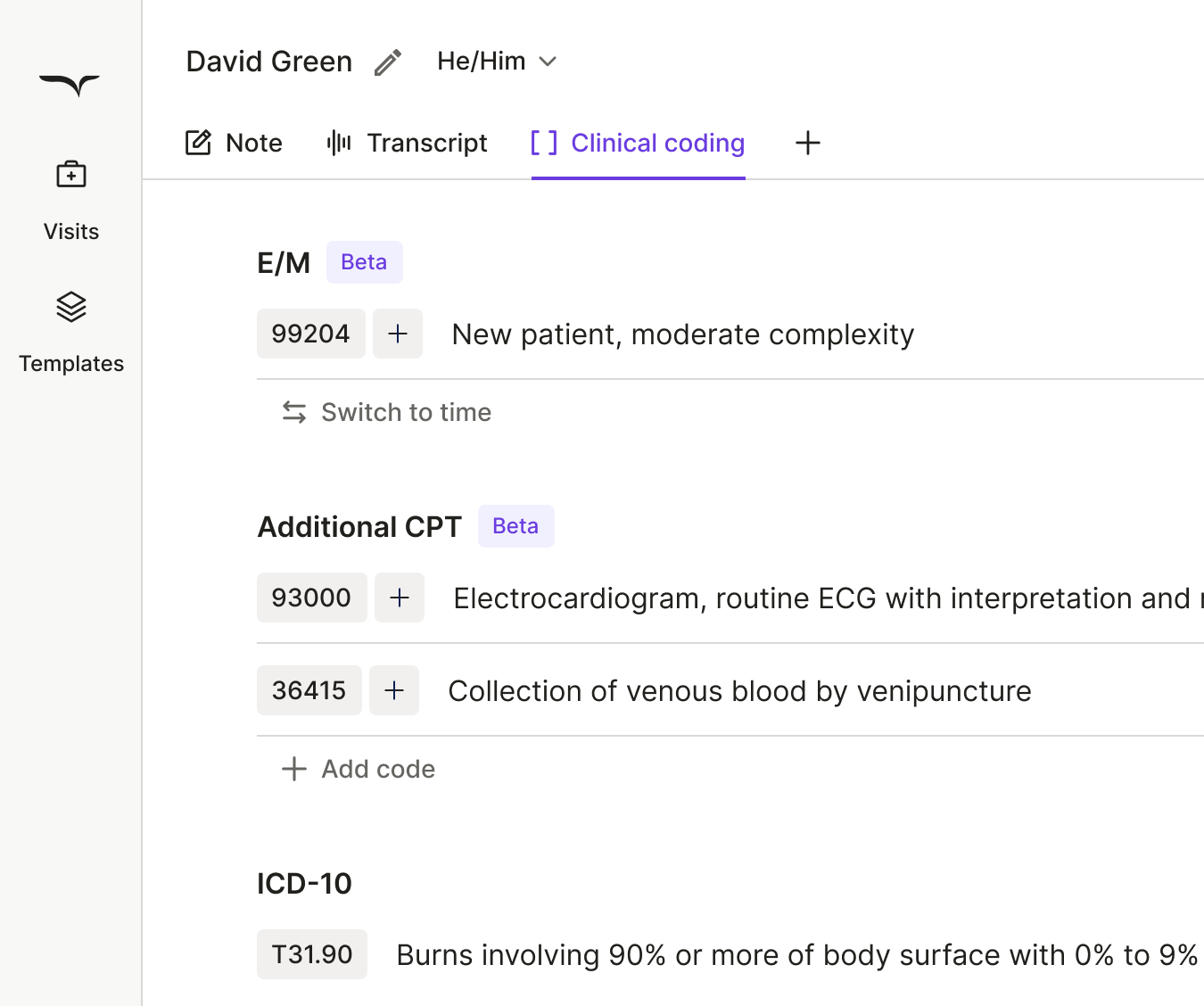
Task: Click the bird logo in sidebar
Action: (70, 85)
